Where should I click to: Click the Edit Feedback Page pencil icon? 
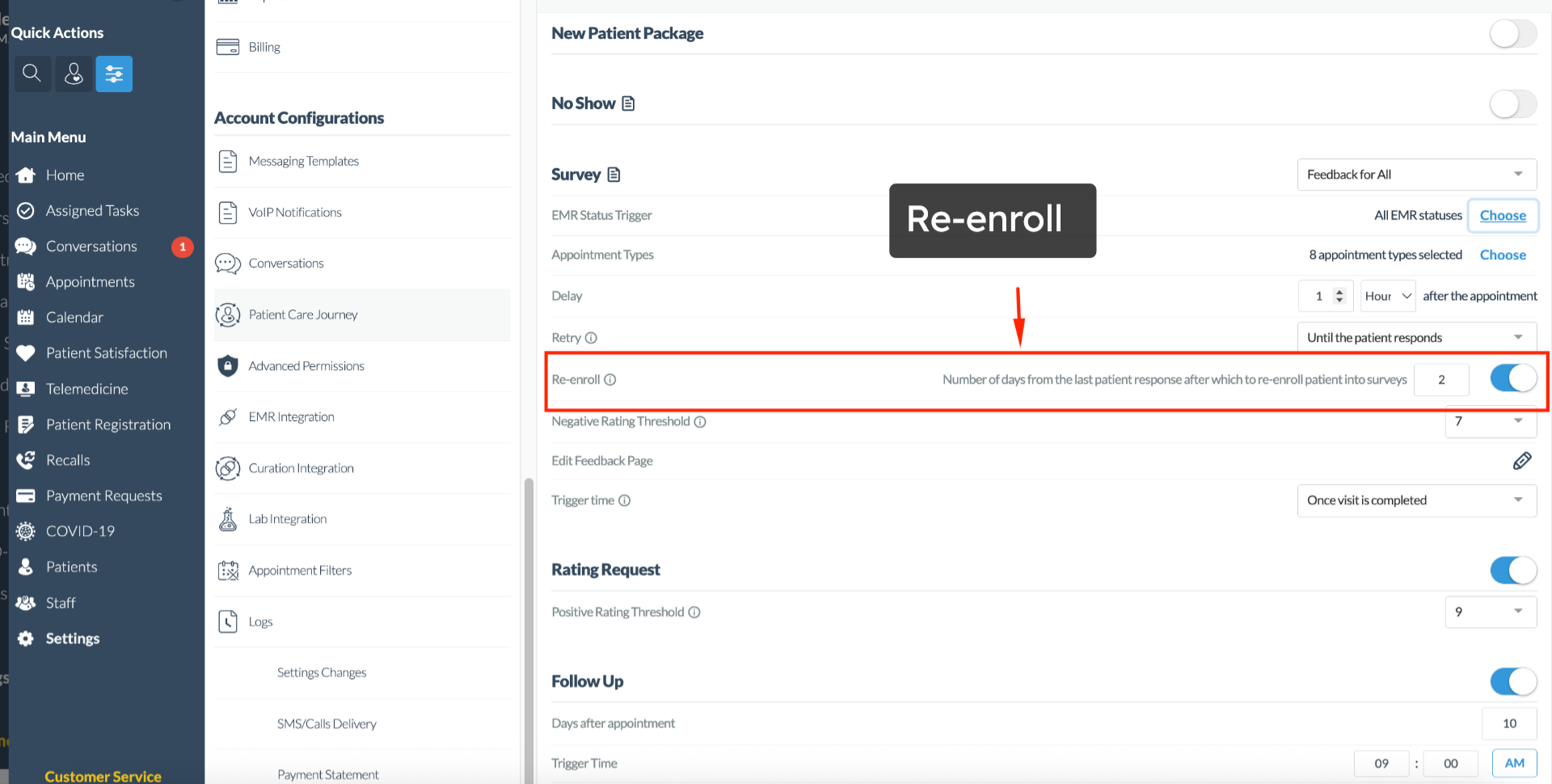[x=1522, y=461]
